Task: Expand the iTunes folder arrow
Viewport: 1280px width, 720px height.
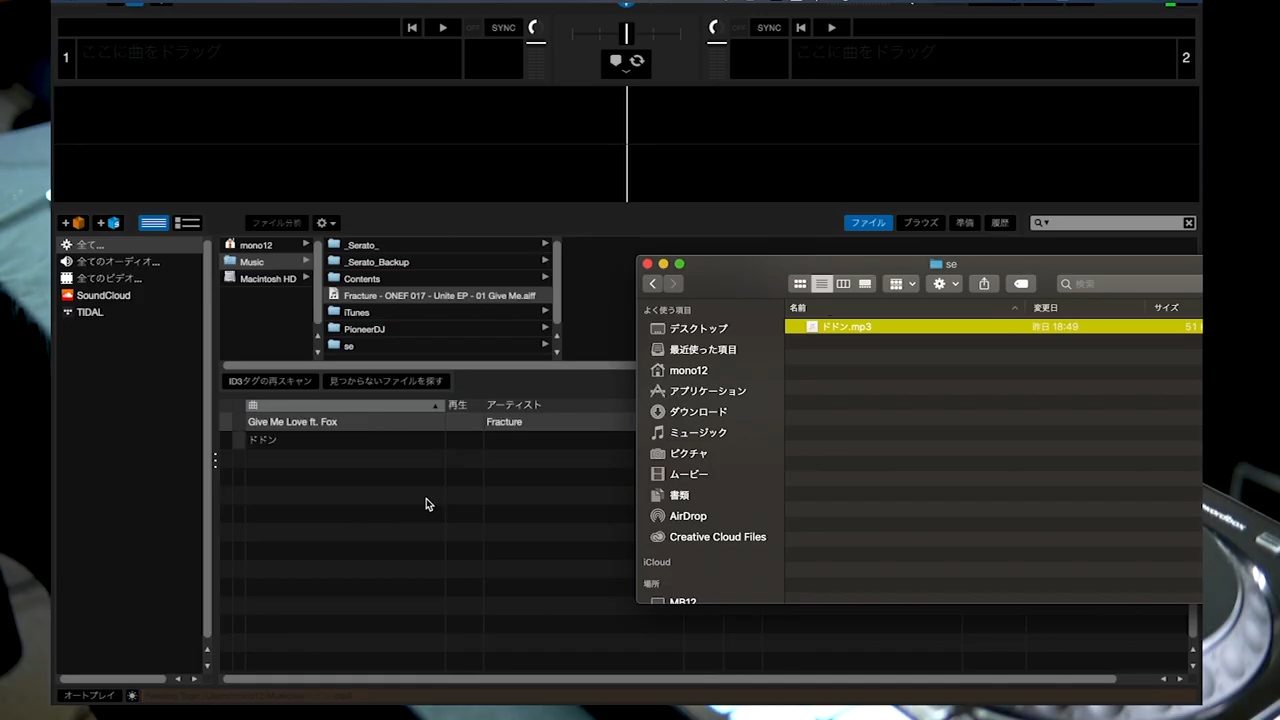Action: (545, 311)
